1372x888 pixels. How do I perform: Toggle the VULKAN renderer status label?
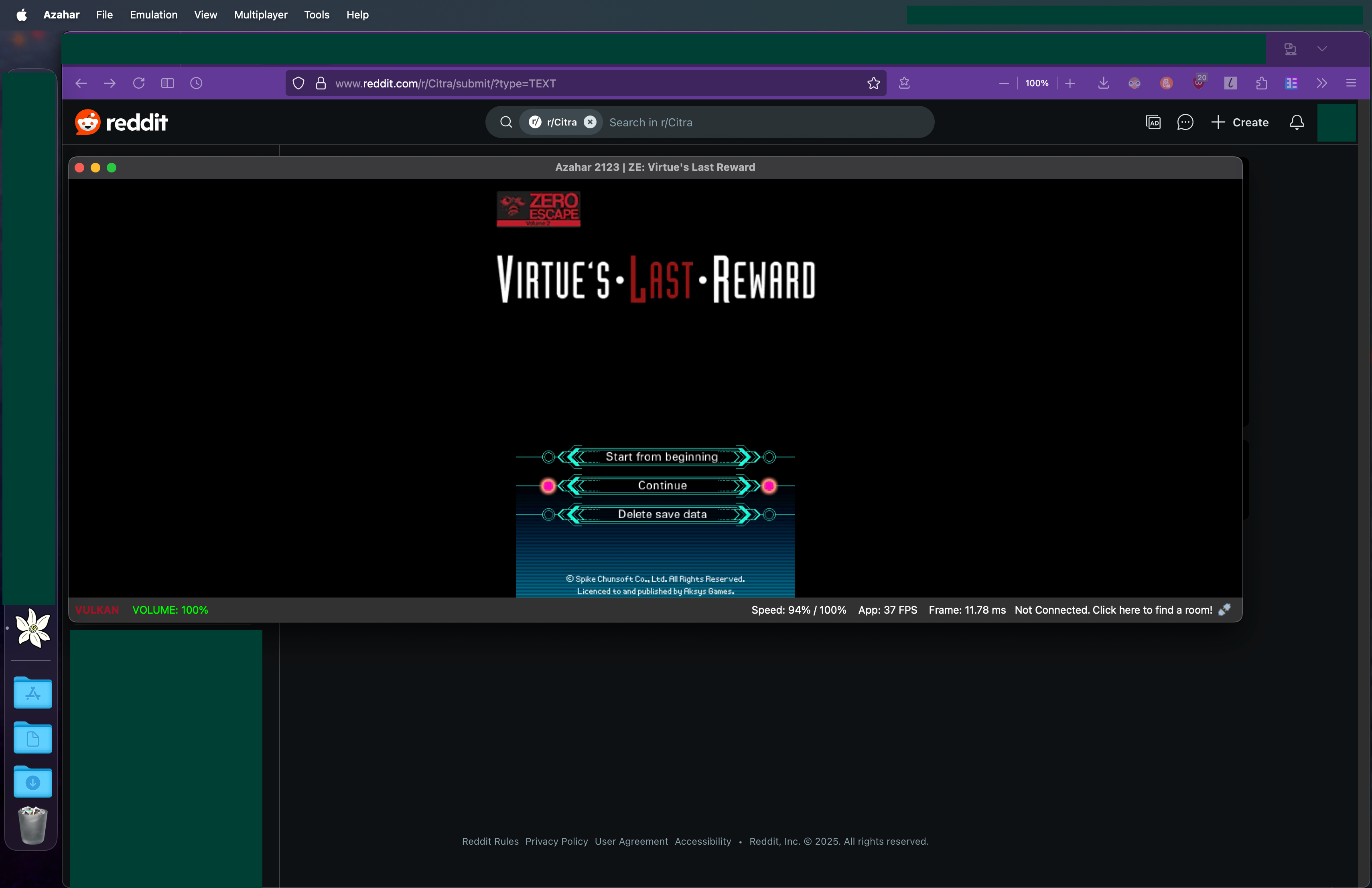click(97, 610)
